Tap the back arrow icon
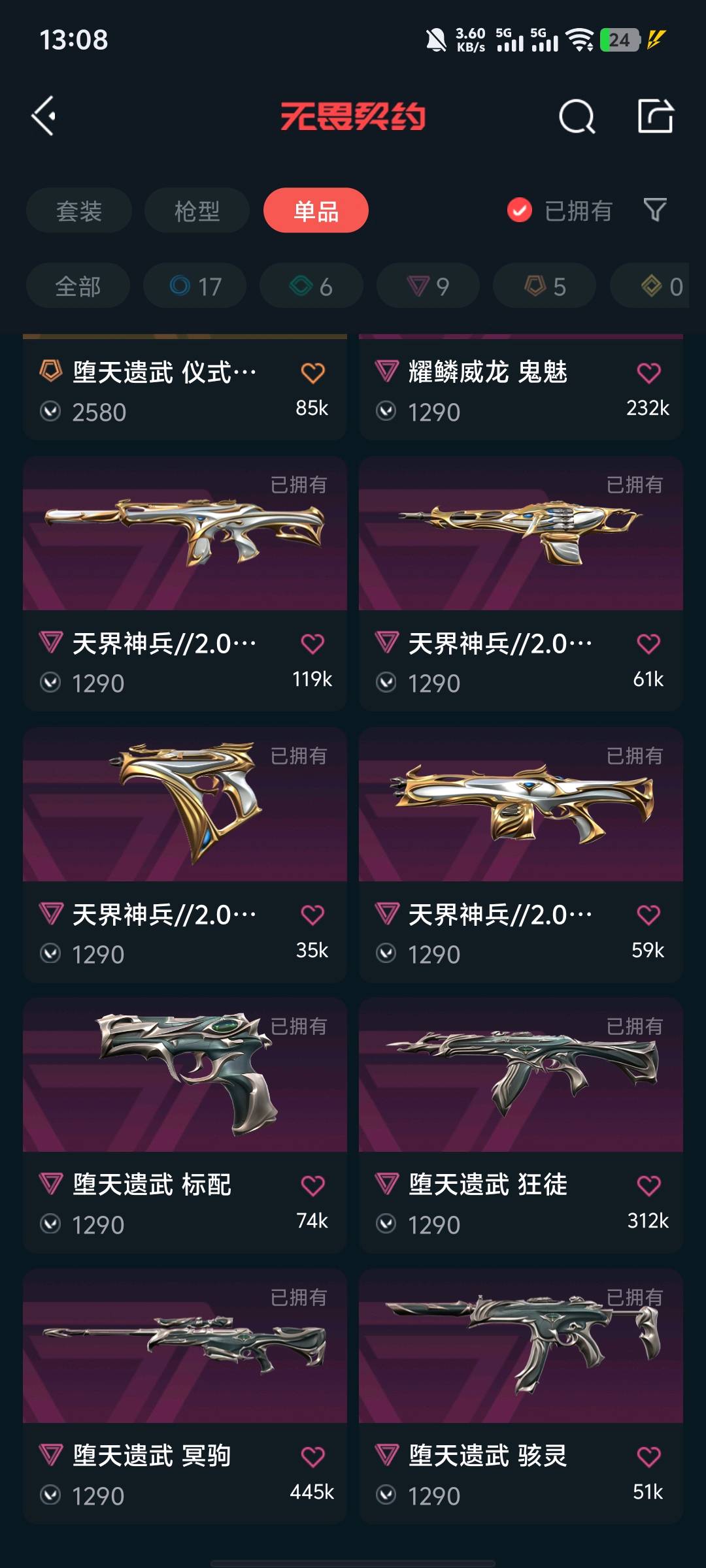706x1568 pixels. 44,116
